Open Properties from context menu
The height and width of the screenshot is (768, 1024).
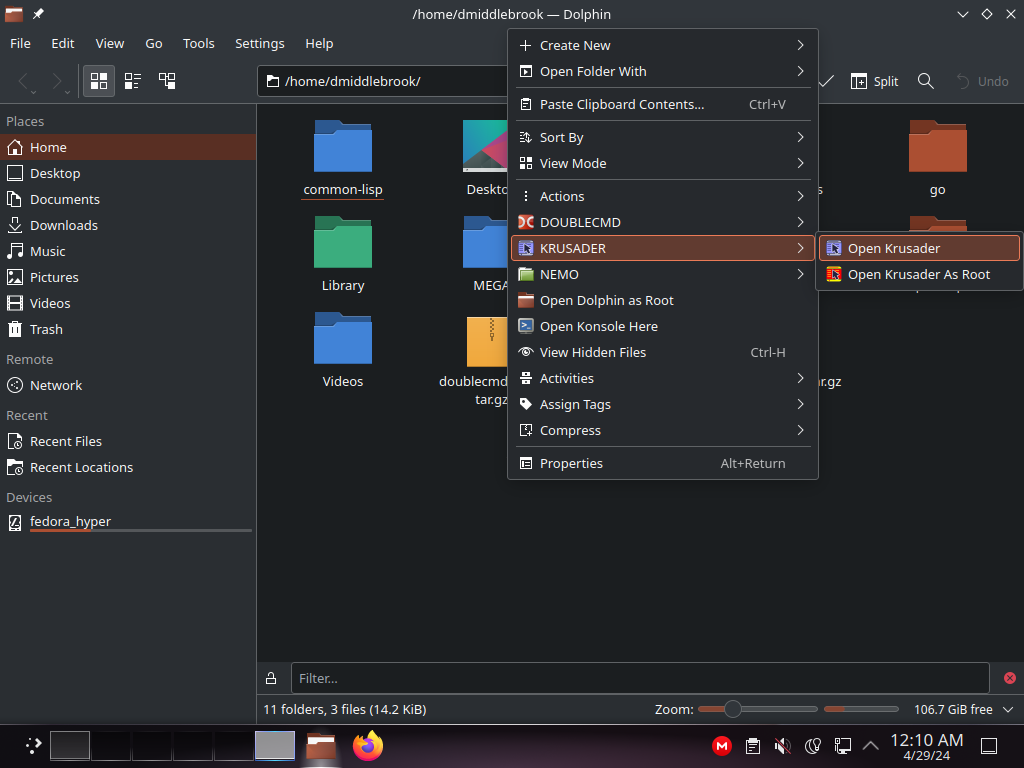[x=662, y=464]
